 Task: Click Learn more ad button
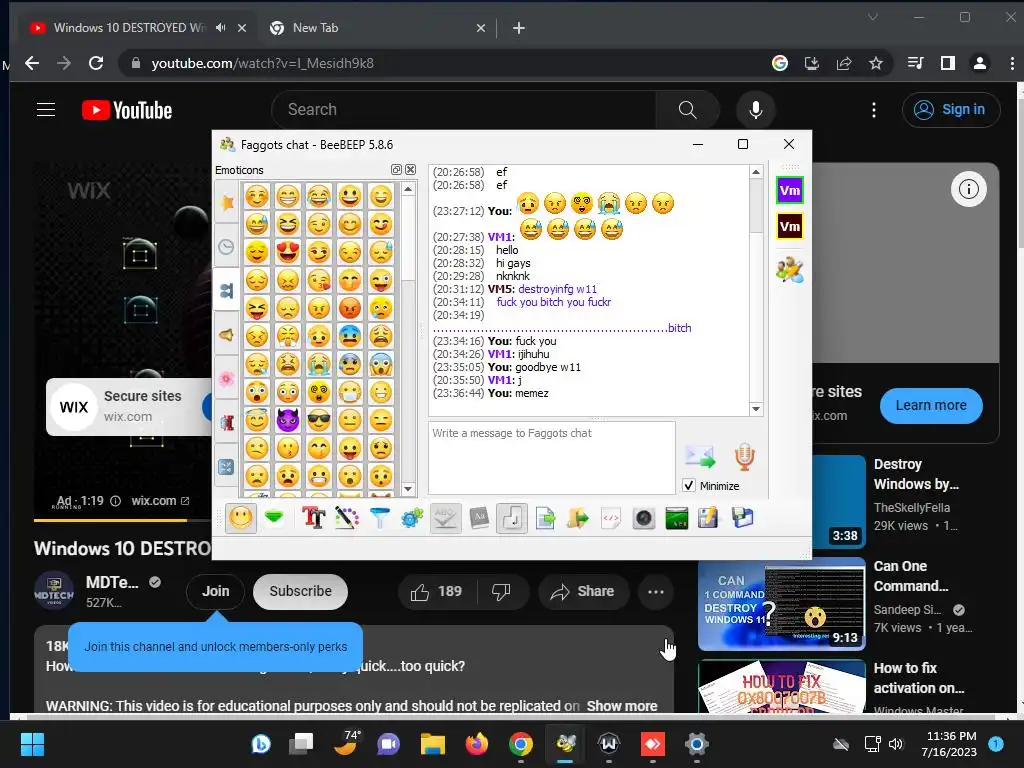[x=931, y=406]
